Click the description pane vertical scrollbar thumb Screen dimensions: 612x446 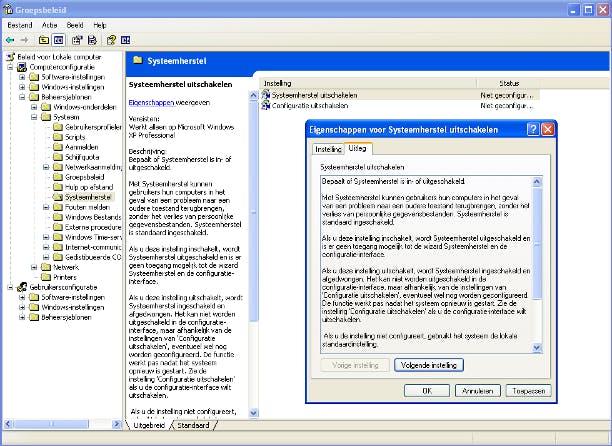[254, 211]
